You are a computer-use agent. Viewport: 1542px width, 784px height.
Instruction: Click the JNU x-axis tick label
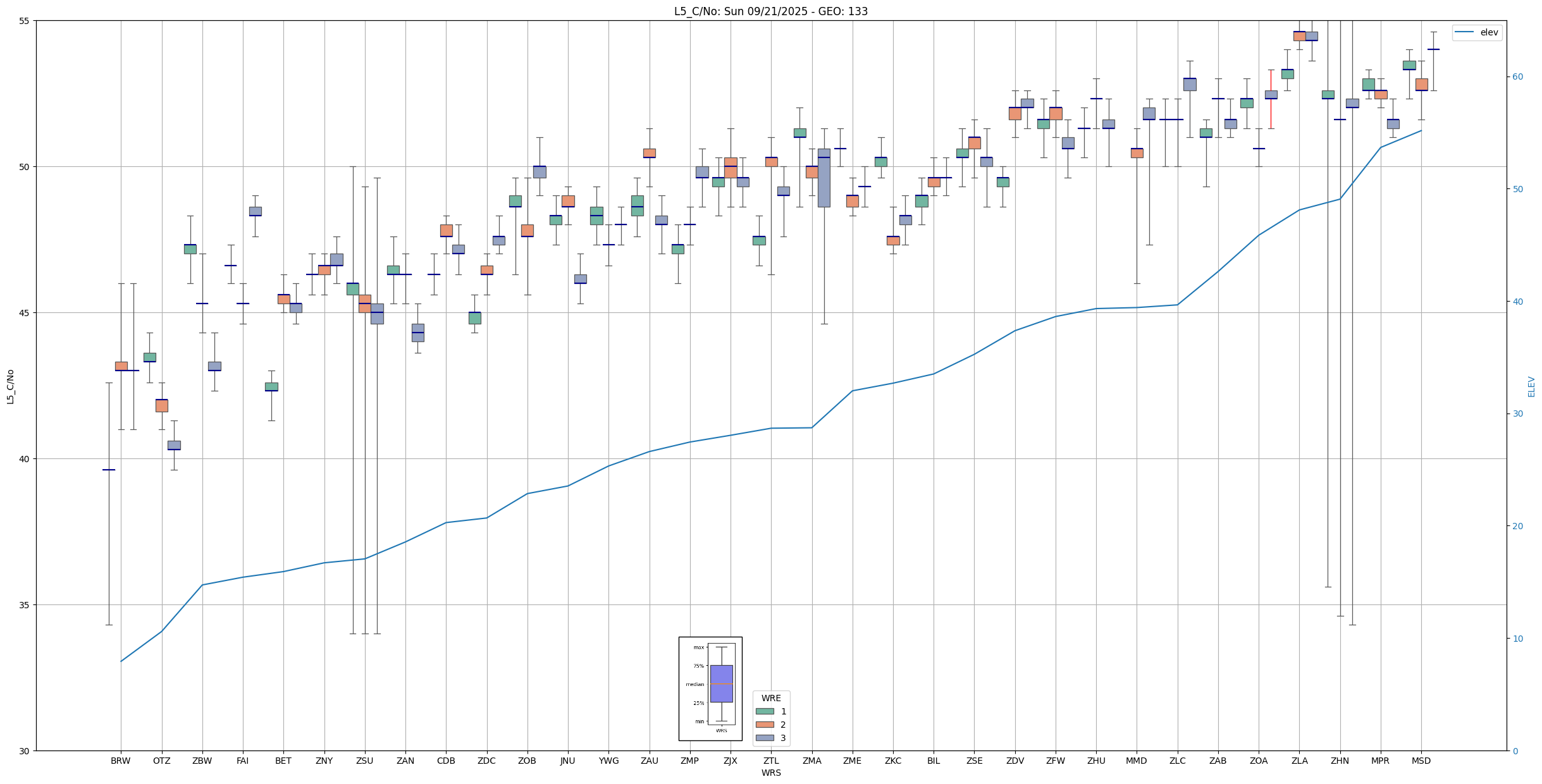point(567,761)
